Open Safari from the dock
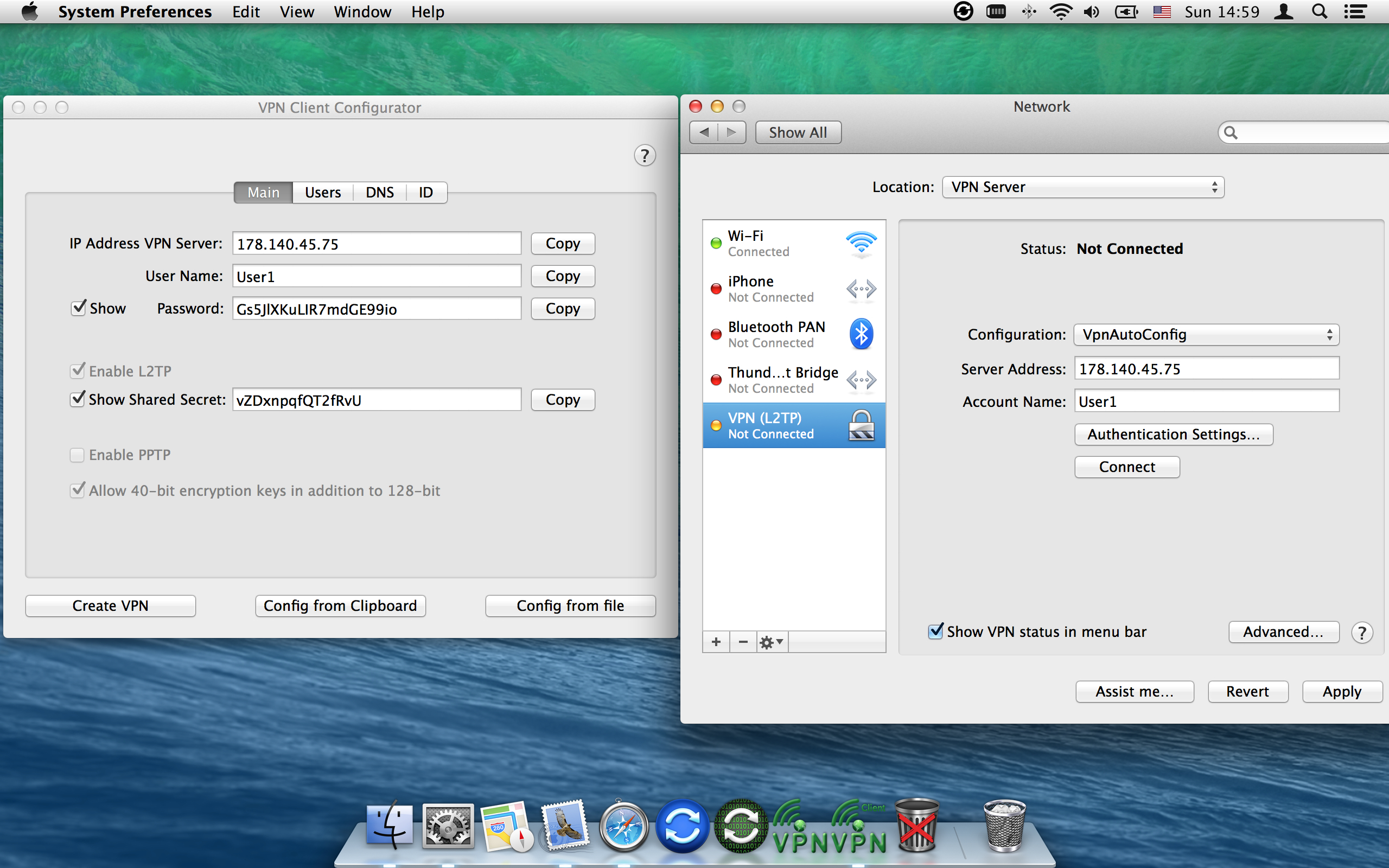The image size is (1389, 868). 624,828
